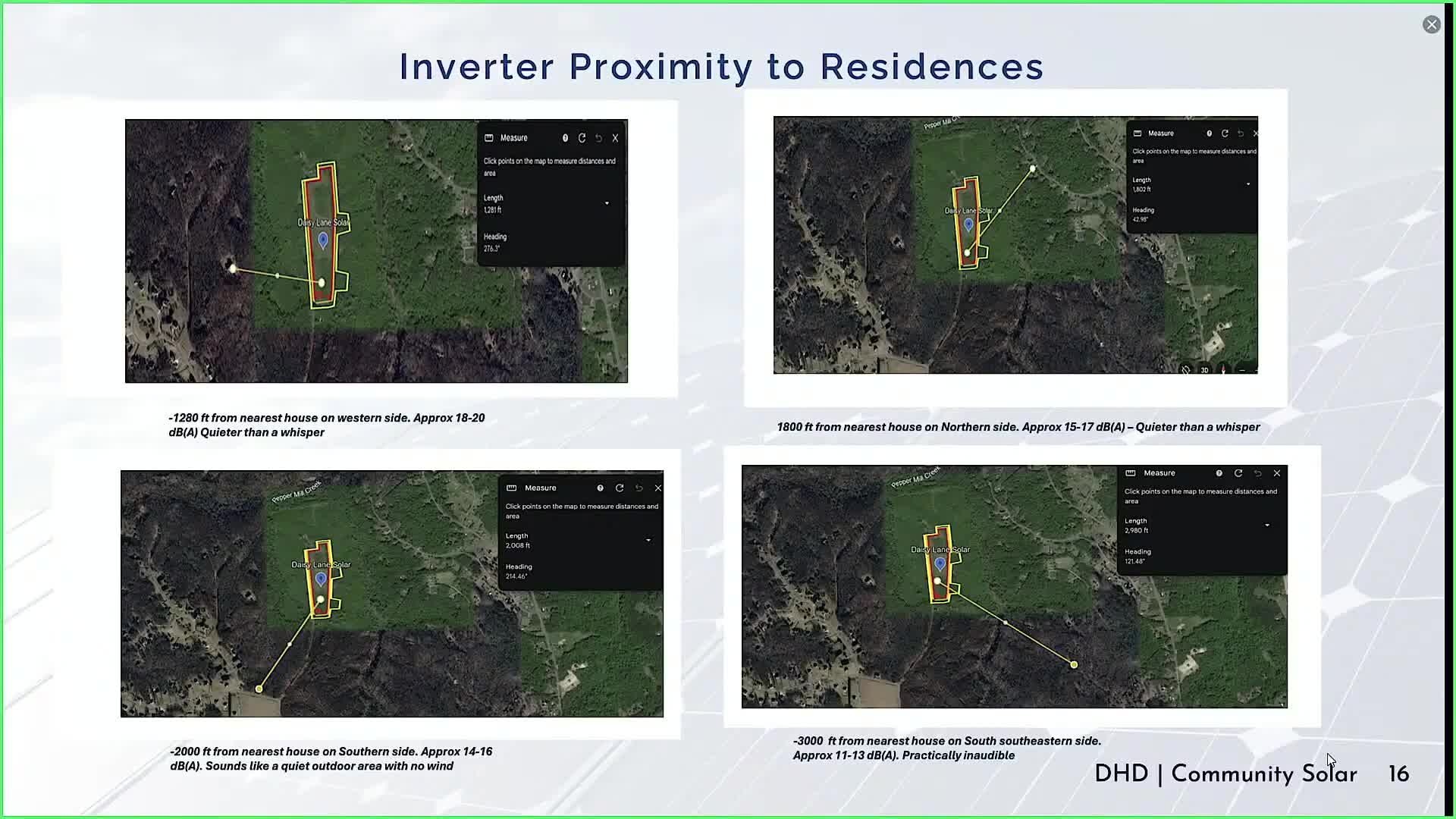This screenshot has height=819, width=1456.
Task: Click restart icon in 2,008 ft Measure panel
Action: pyautogui.click(x=620, y=488)
